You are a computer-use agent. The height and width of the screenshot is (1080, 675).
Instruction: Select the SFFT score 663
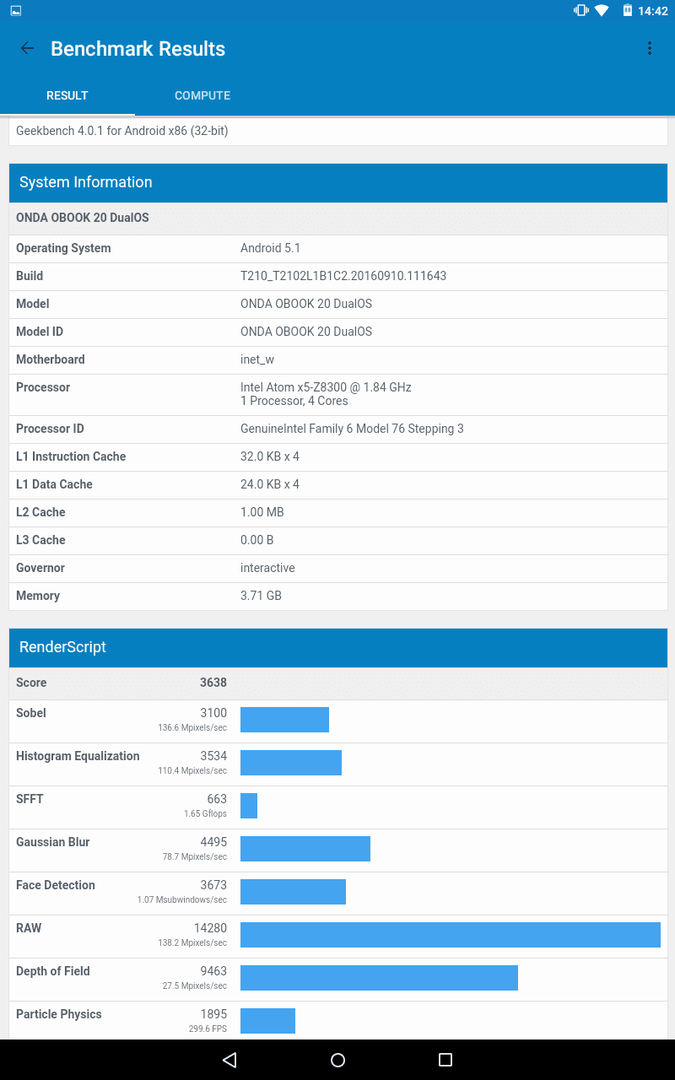coord(217,799)
